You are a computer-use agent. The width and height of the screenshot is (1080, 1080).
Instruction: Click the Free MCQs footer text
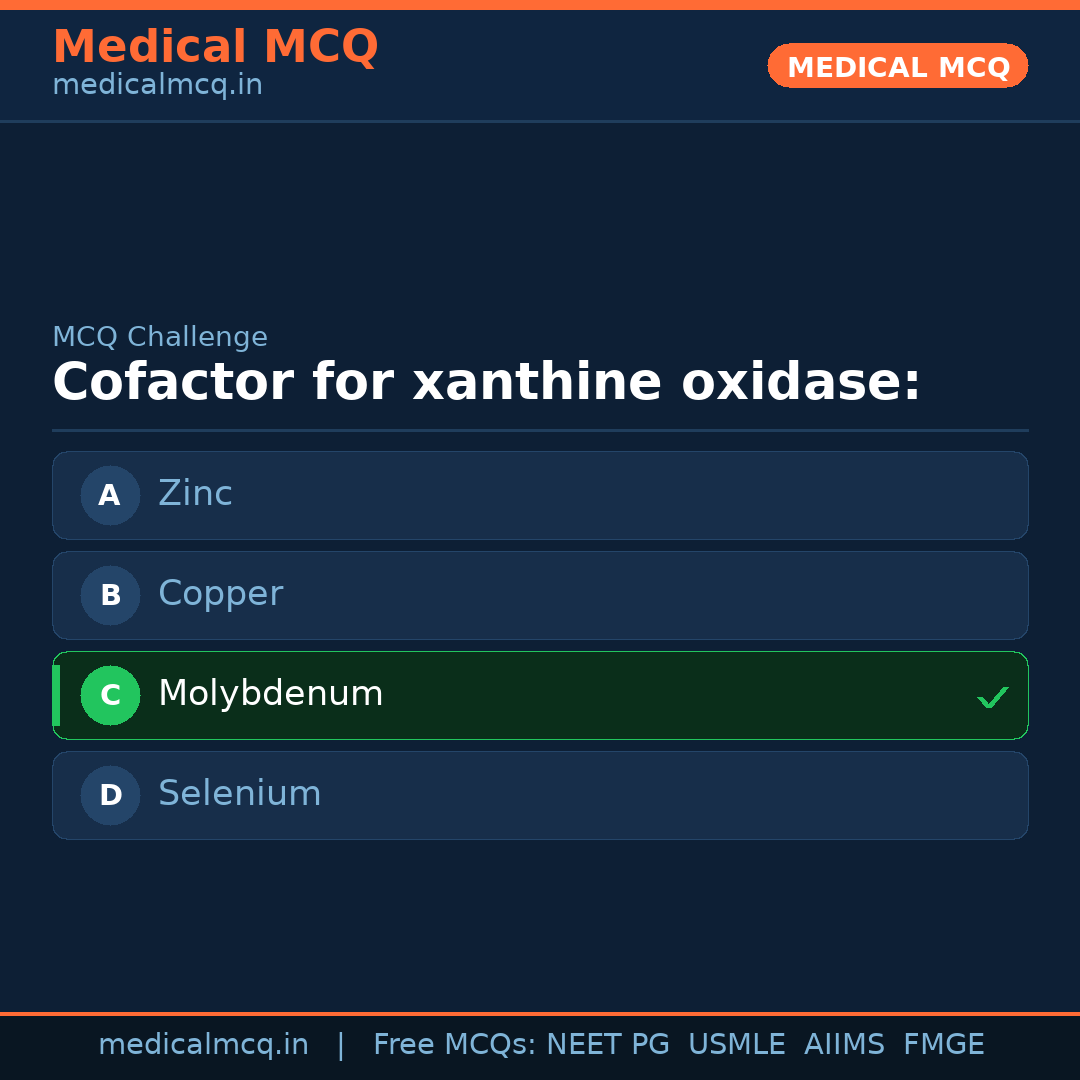(454, 1045)
